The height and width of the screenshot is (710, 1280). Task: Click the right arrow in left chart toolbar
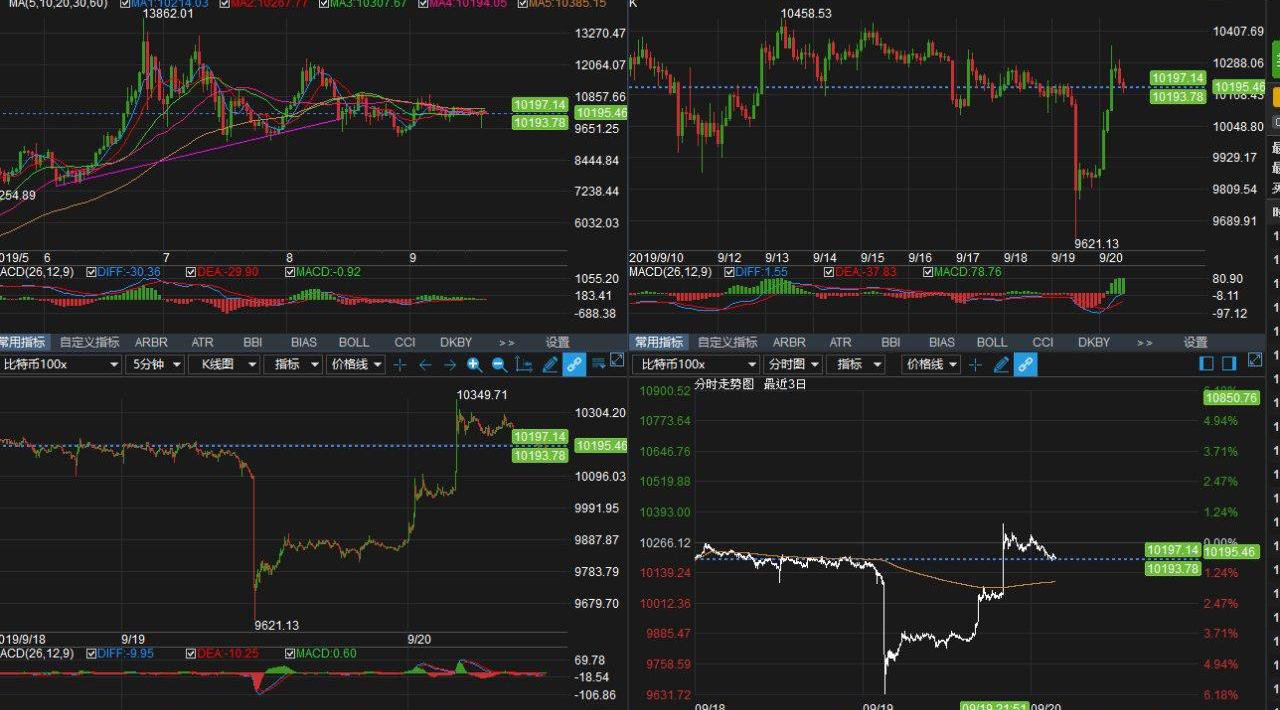(450, 365)
